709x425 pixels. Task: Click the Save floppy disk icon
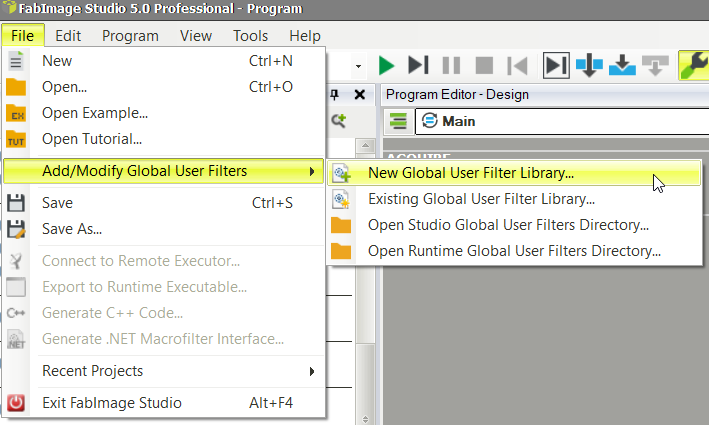pos(16,203)
